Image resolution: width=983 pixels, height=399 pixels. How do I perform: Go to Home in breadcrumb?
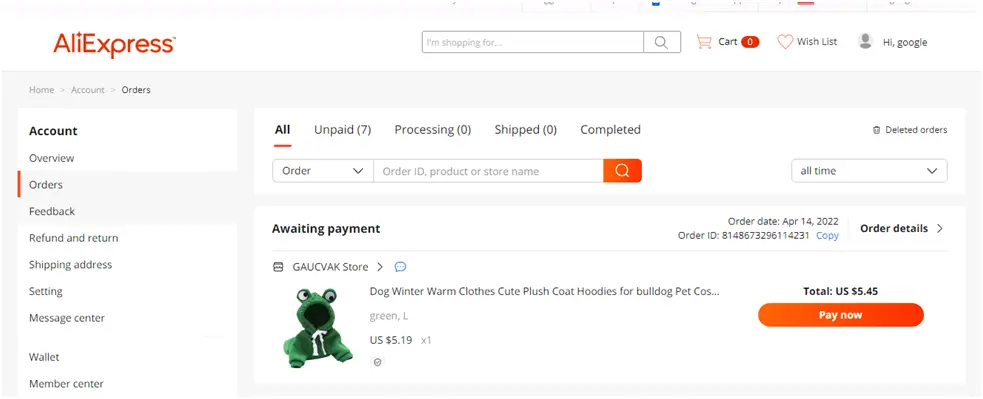pyautogui.click(x=41, y=90)
